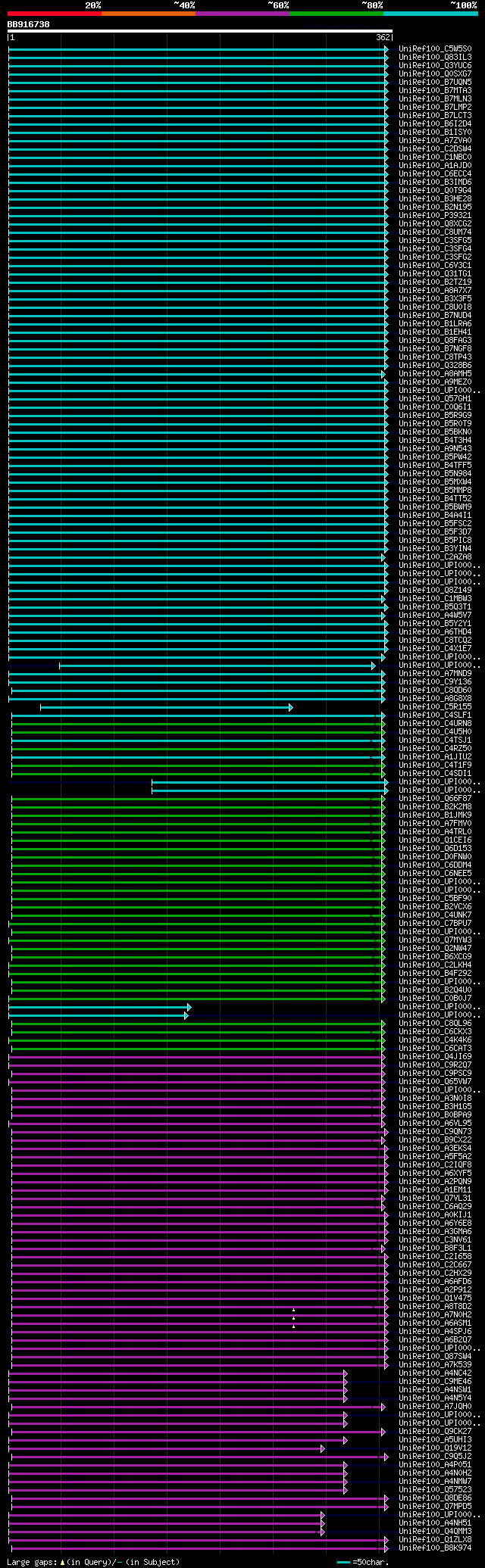Click hit label UniRef100_Q57523

coord(435,1490)
